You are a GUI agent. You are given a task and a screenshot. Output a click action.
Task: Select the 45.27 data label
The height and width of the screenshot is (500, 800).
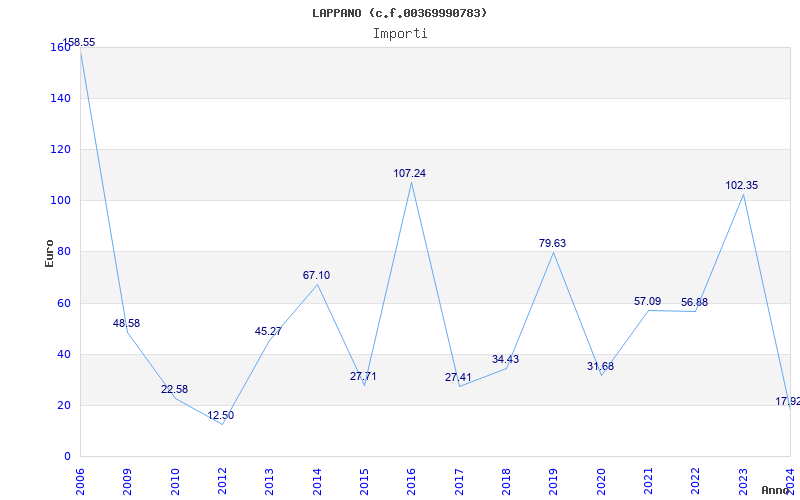pyautogui.click(x=268, y=332)
